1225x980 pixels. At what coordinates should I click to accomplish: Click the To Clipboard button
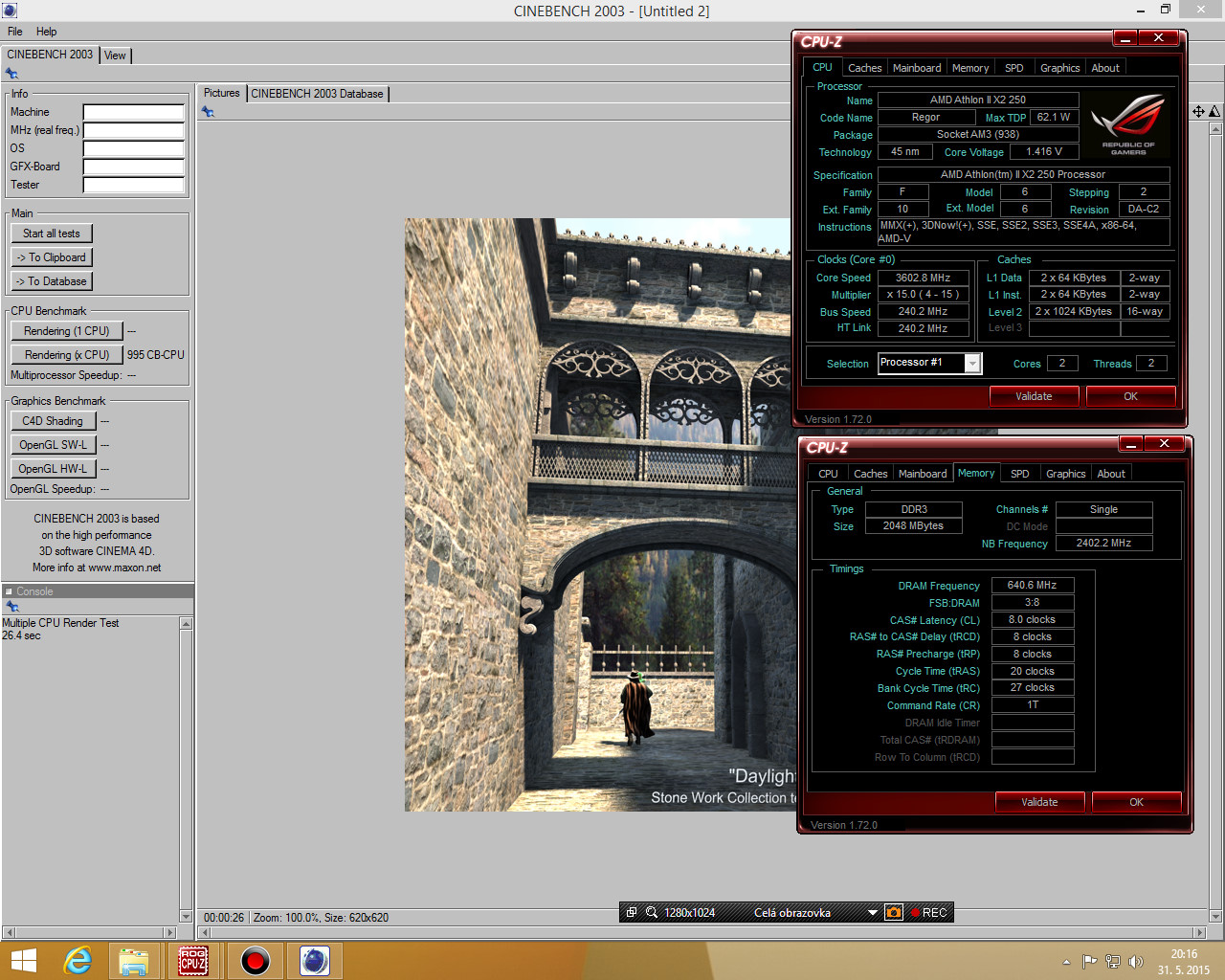pyautogui.click(x=52, y=257)
